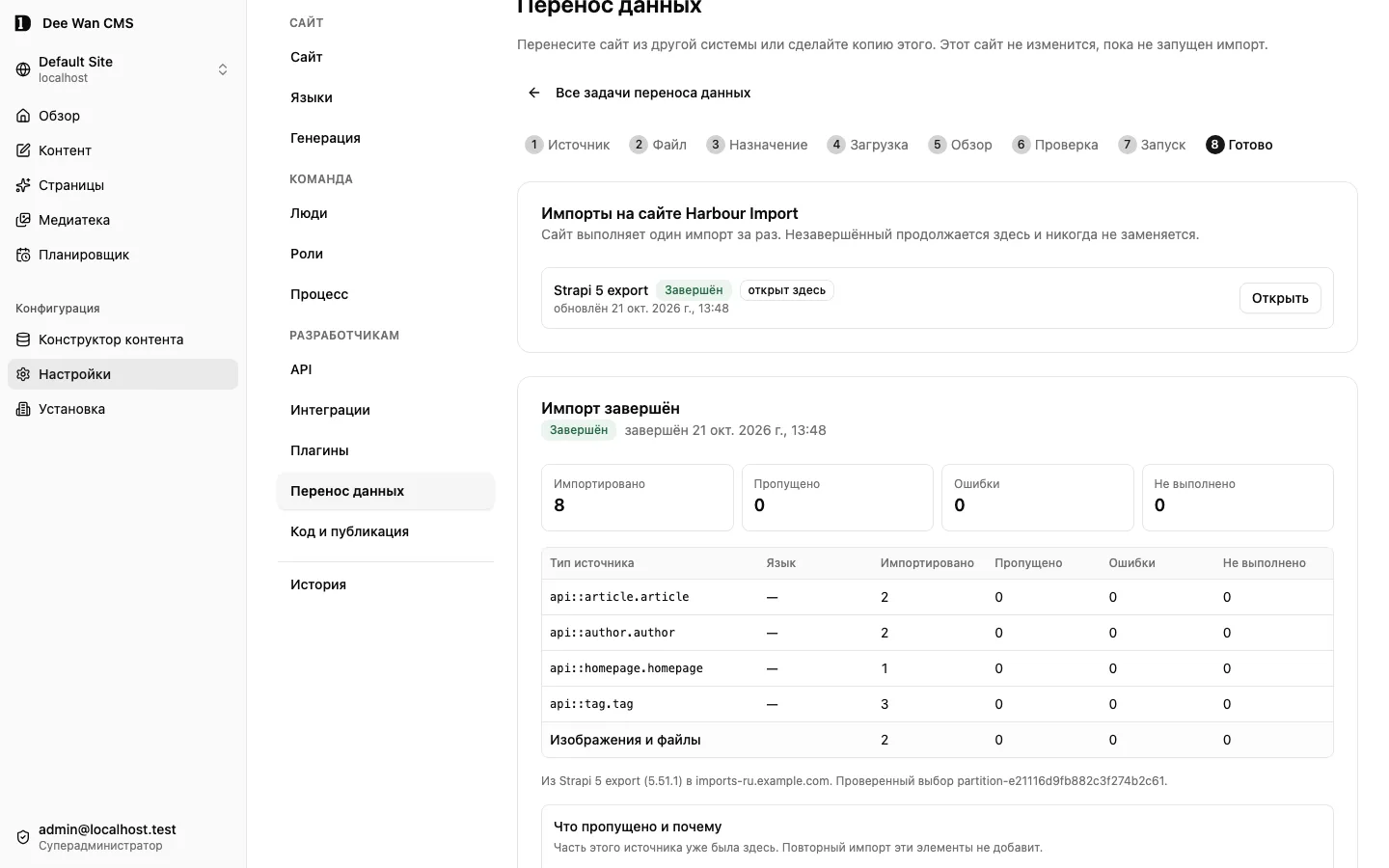Open the Сайт settings section
The width and height of the screenshot is (1389, 868).
386,57
